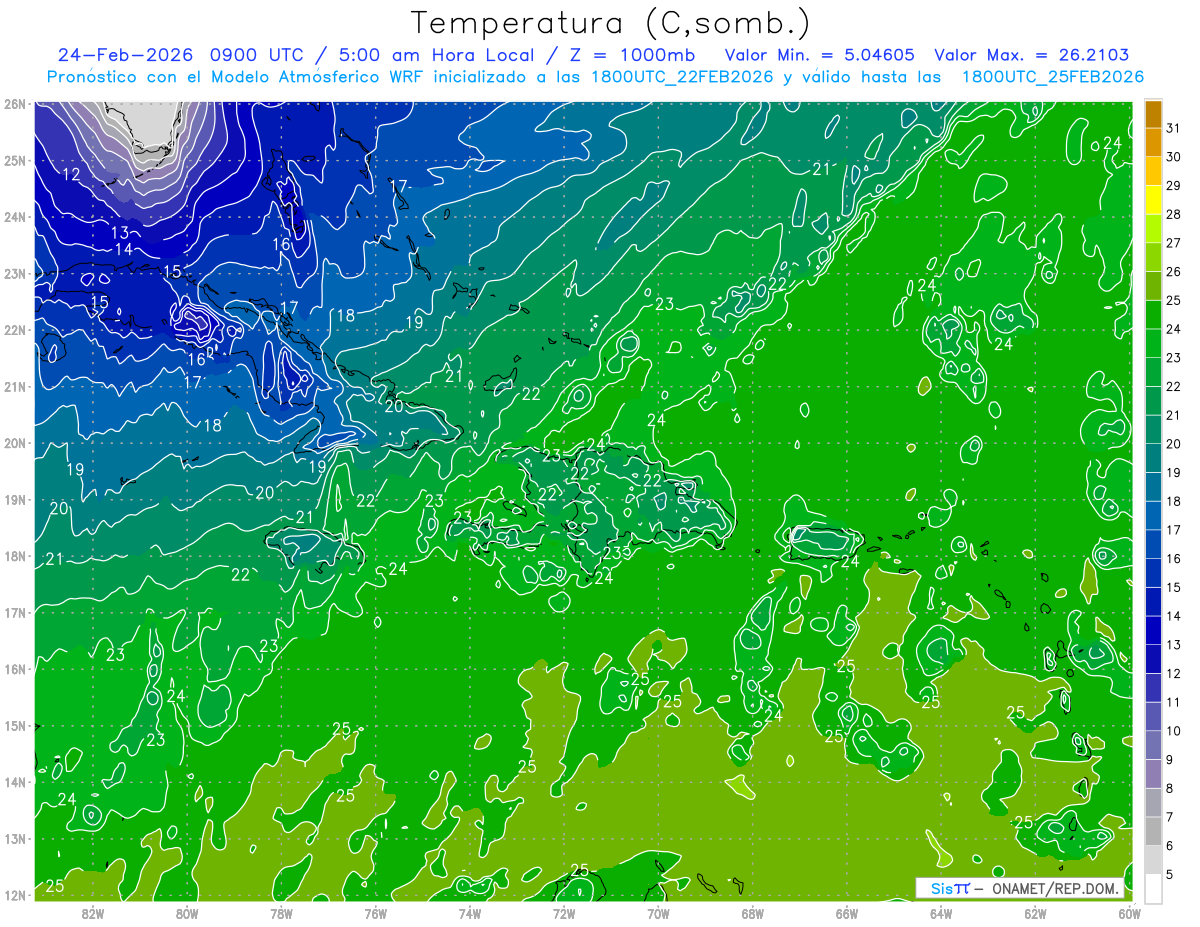Click the '66W' longitude axis label

tap(846, 913)
